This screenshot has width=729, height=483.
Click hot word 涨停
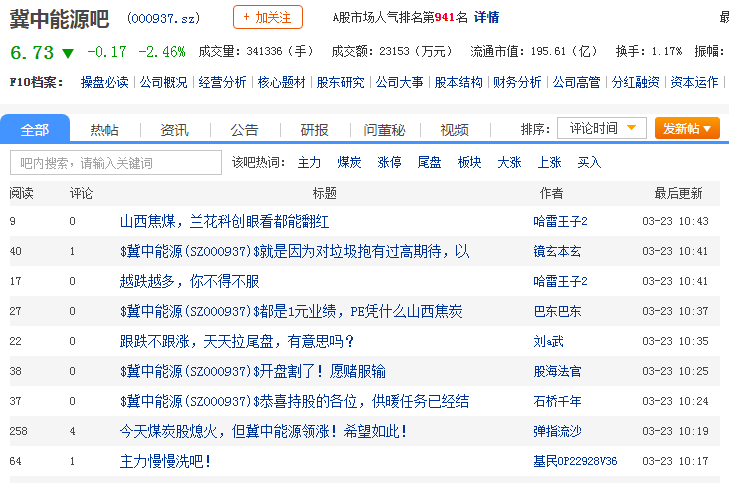tap(389, 162)
